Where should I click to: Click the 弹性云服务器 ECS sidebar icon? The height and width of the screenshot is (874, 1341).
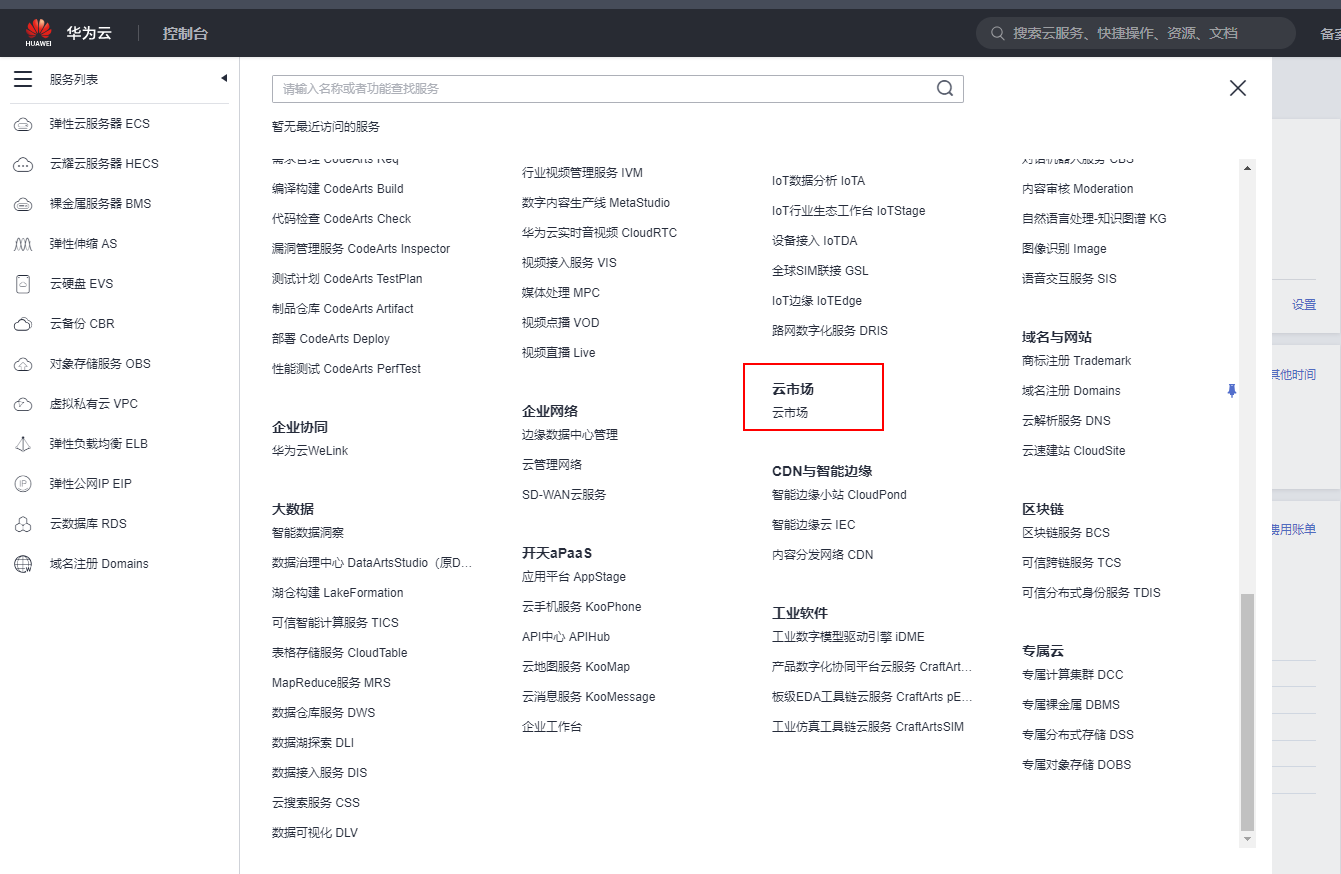pos(23,124)
